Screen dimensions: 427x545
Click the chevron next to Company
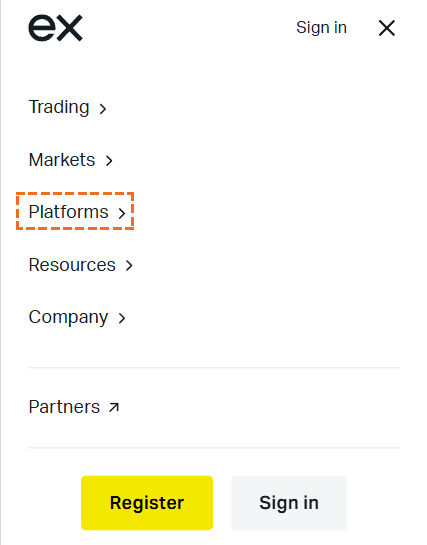(122, 318)
